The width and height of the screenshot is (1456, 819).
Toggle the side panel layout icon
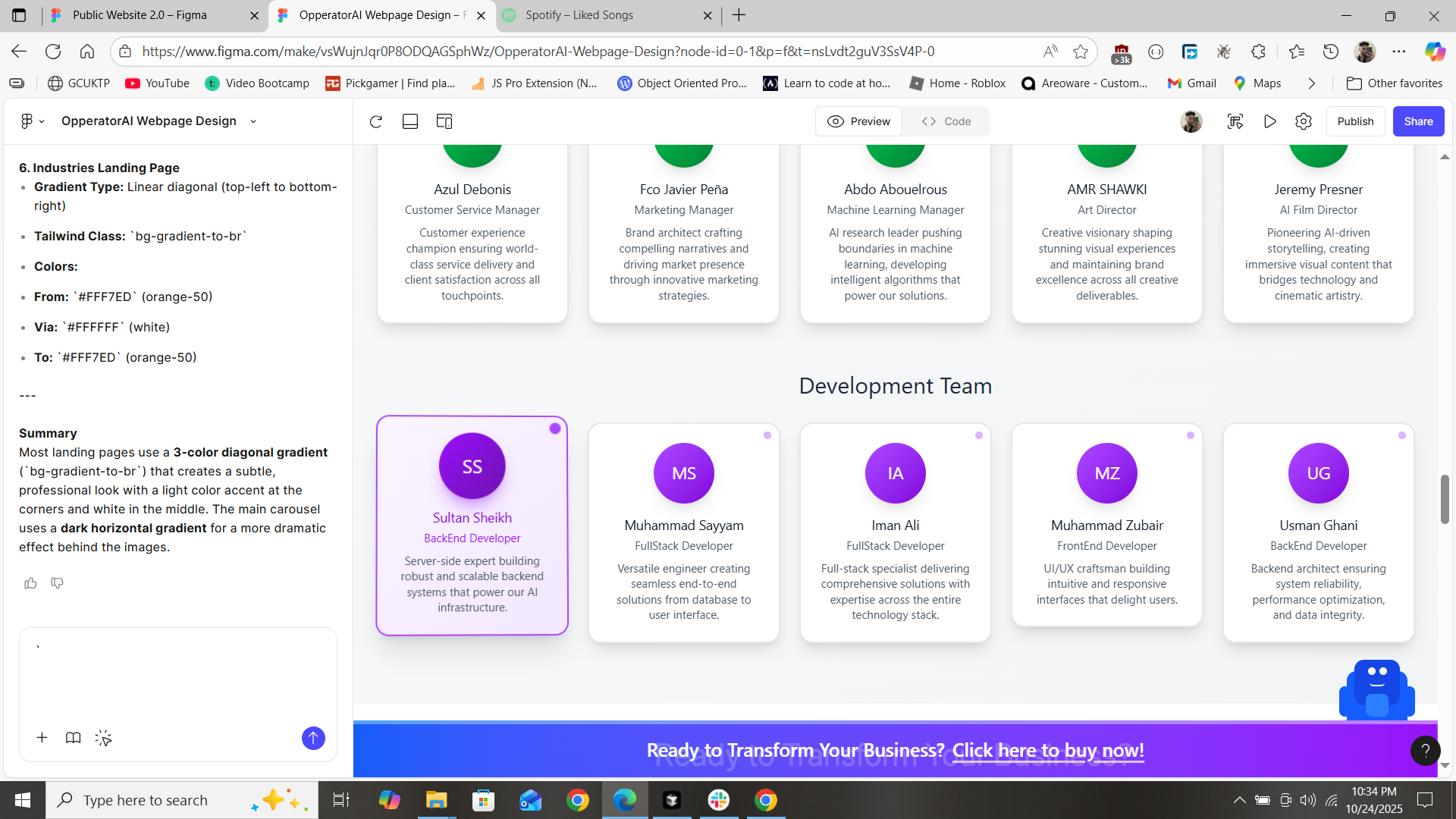tap(444, 121)
